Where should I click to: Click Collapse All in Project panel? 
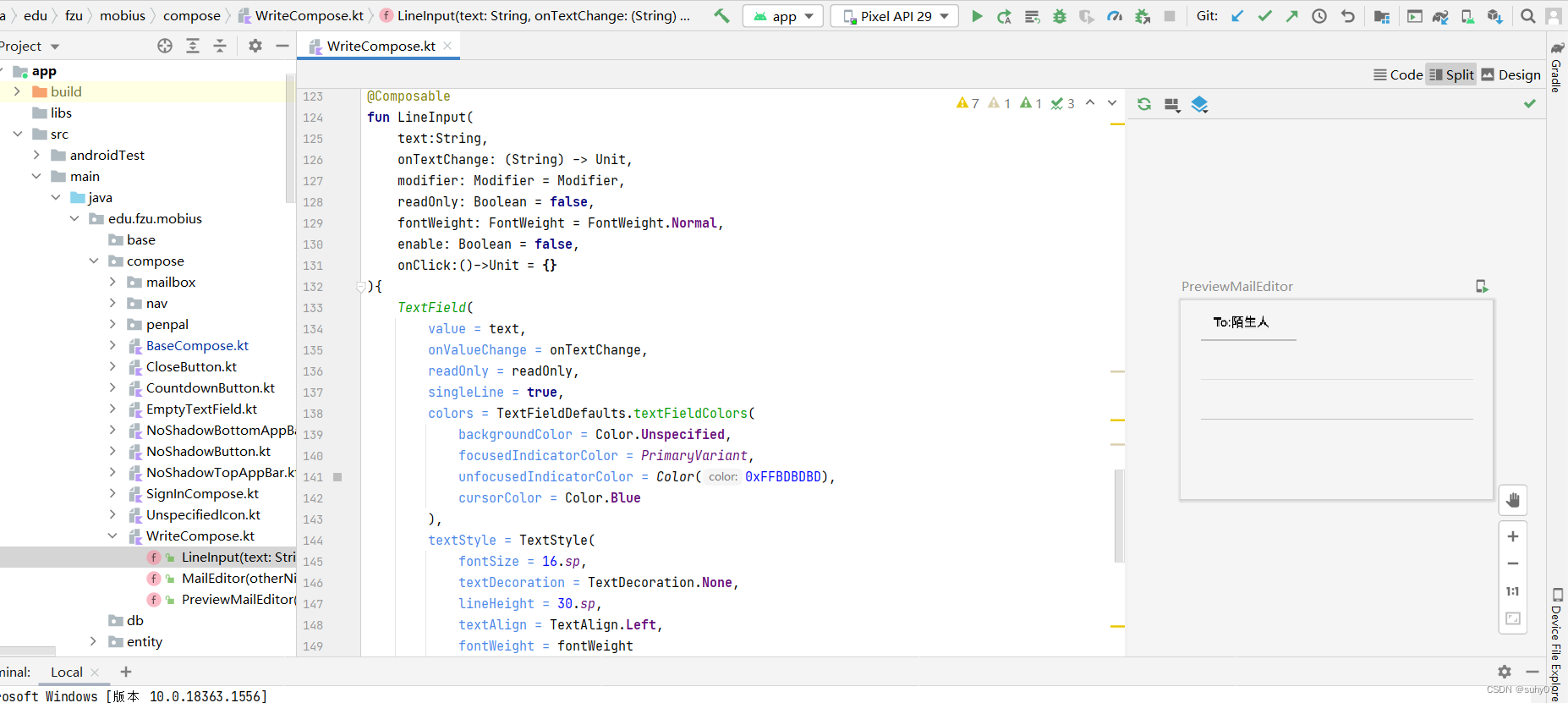[220, 46]
